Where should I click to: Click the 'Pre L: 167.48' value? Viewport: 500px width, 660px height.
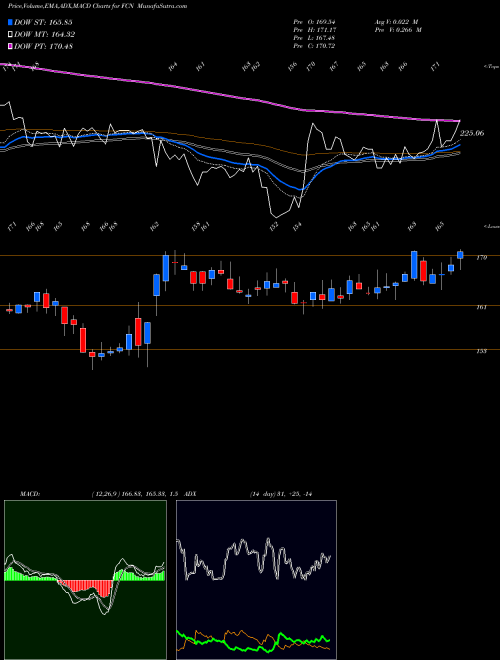click(314, 38)
